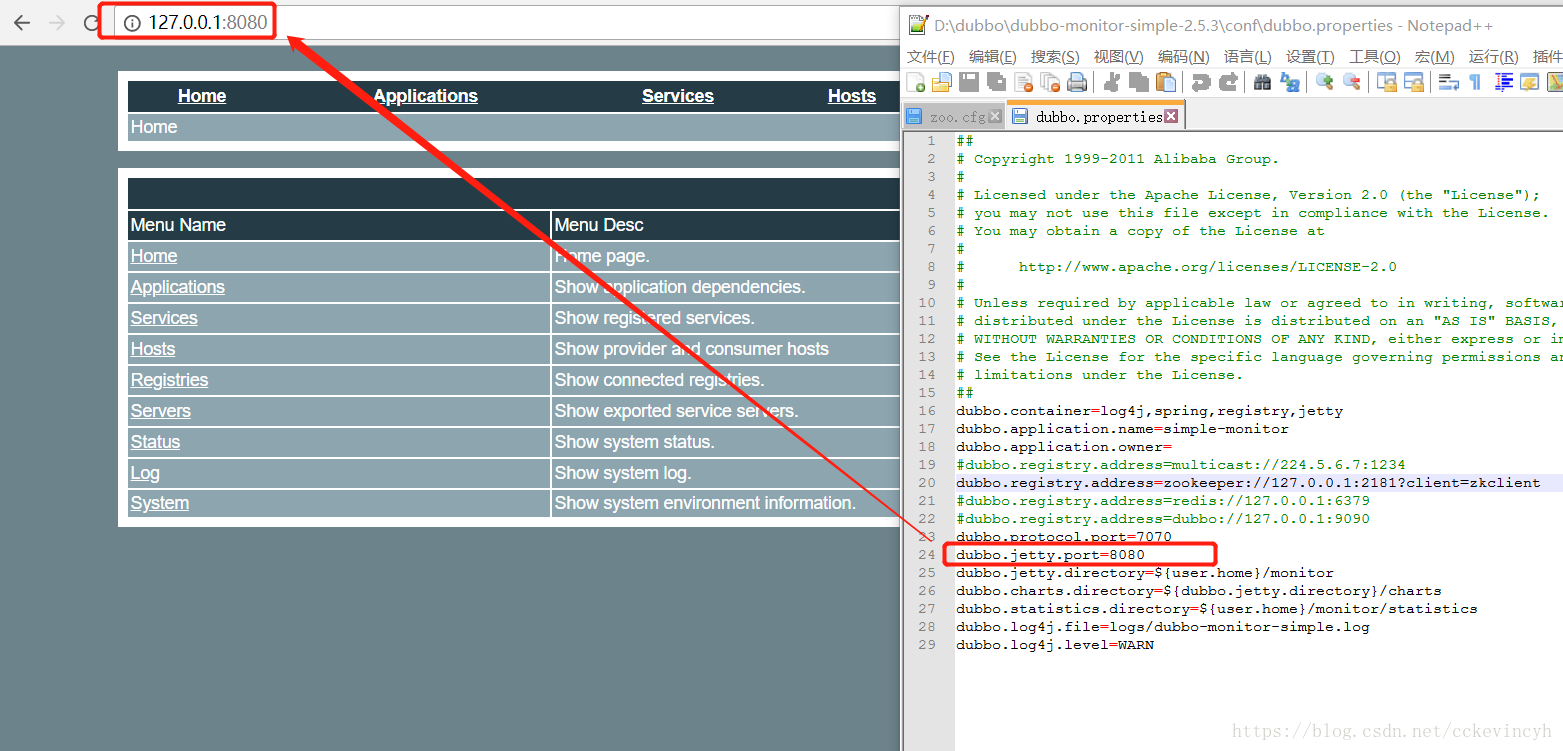Go to Home in the top navigation bar

coord(202,96)
